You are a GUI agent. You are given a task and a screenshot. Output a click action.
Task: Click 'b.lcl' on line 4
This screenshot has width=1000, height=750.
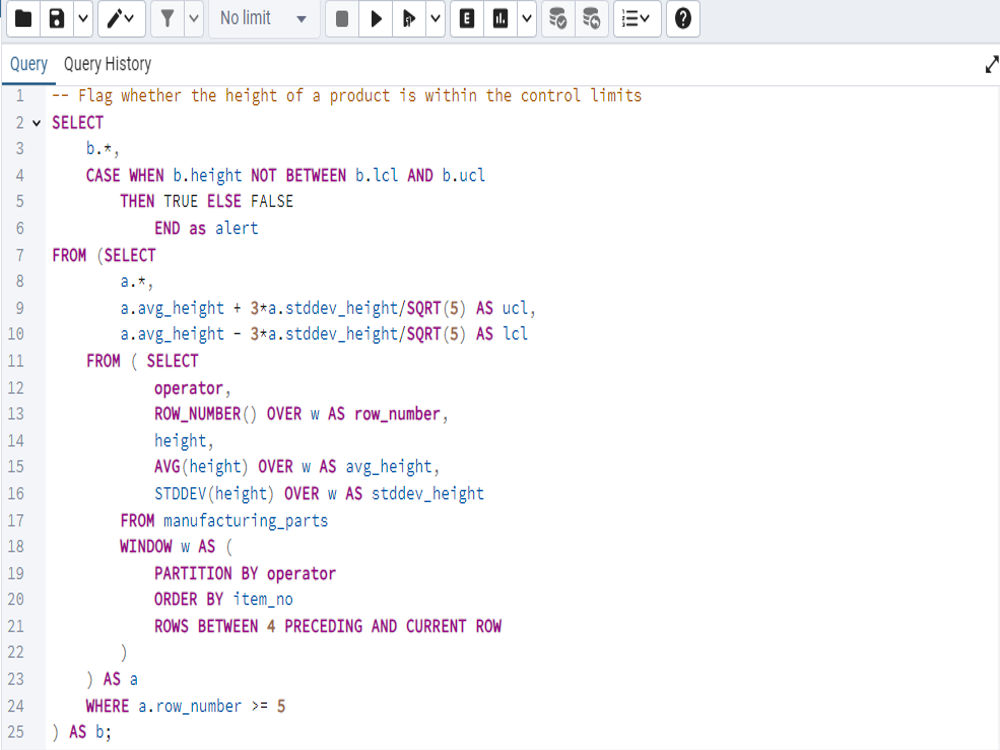pyautogui.click(x=376, y=175)
